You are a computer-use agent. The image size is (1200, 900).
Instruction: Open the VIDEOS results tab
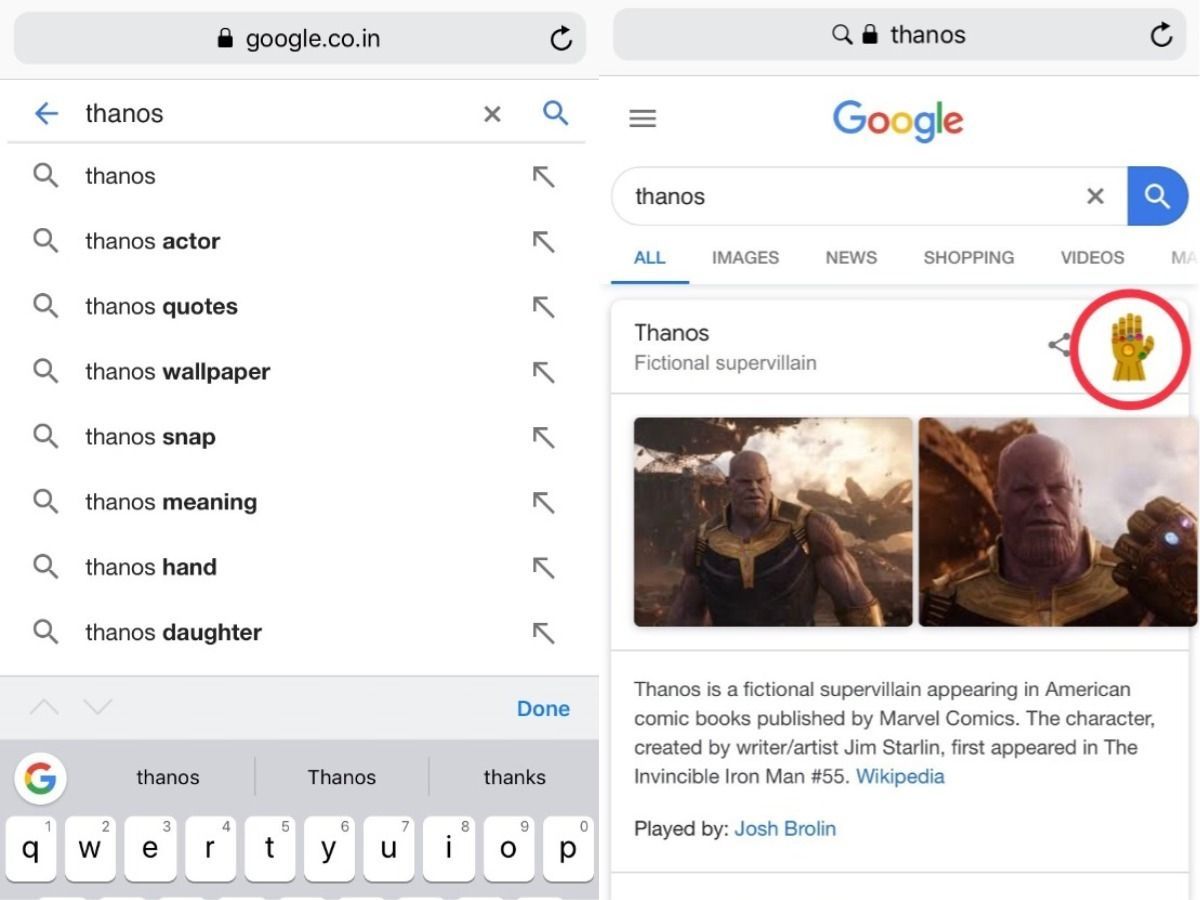click(x=1092, y=257)
